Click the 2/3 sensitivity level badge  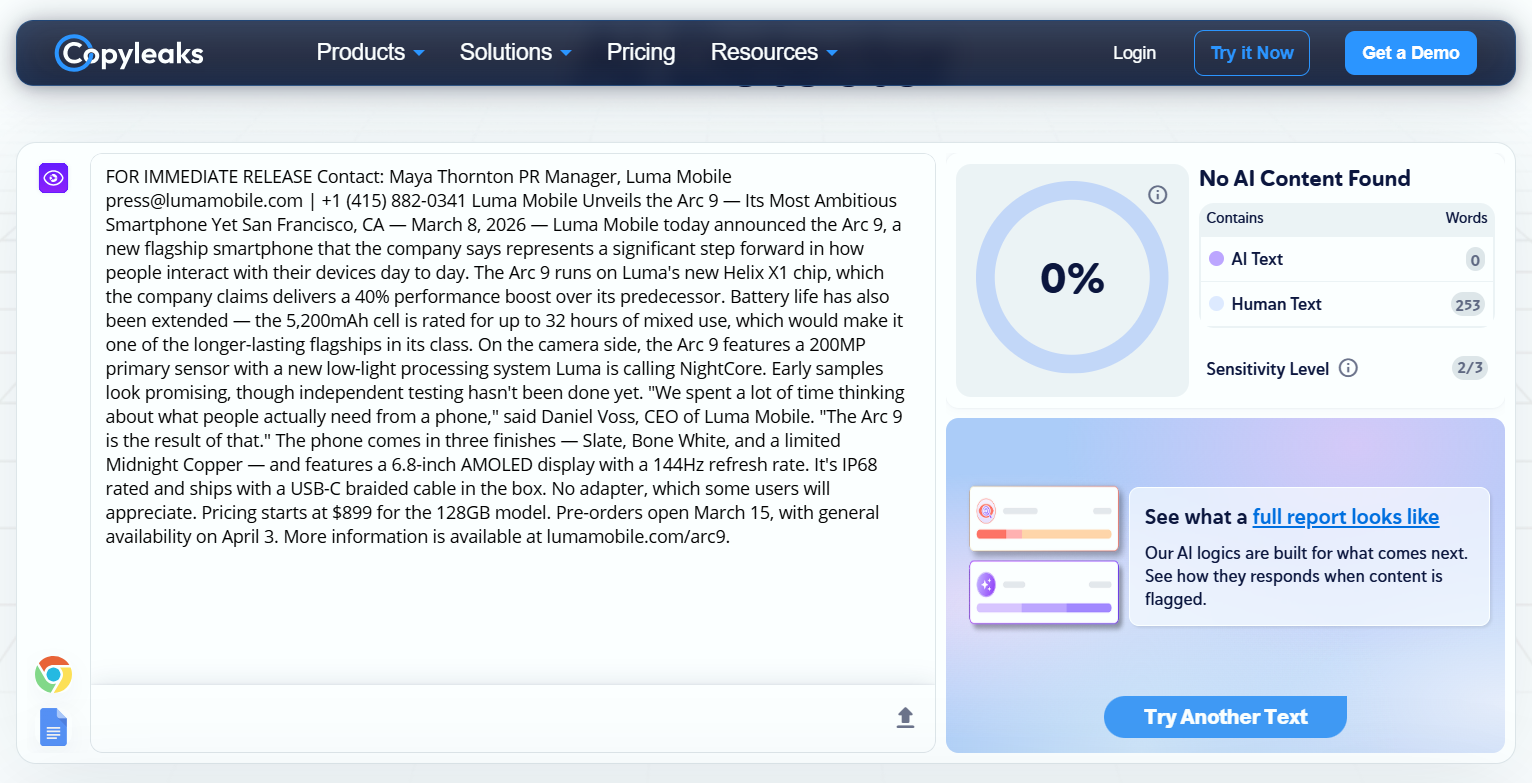1469,368
